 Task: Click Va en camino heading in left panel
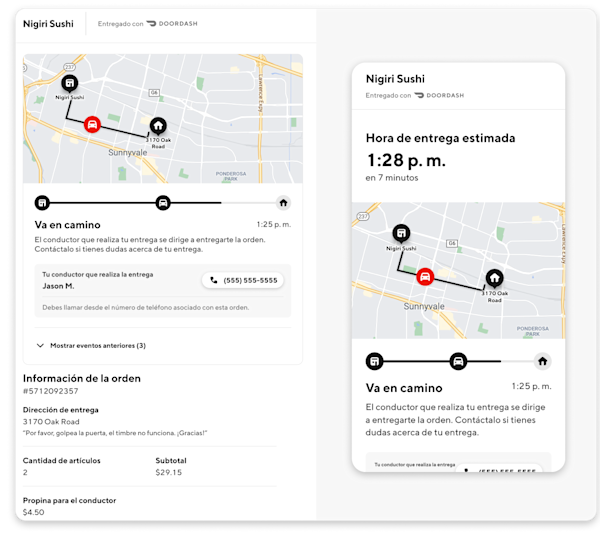point(67,225)
